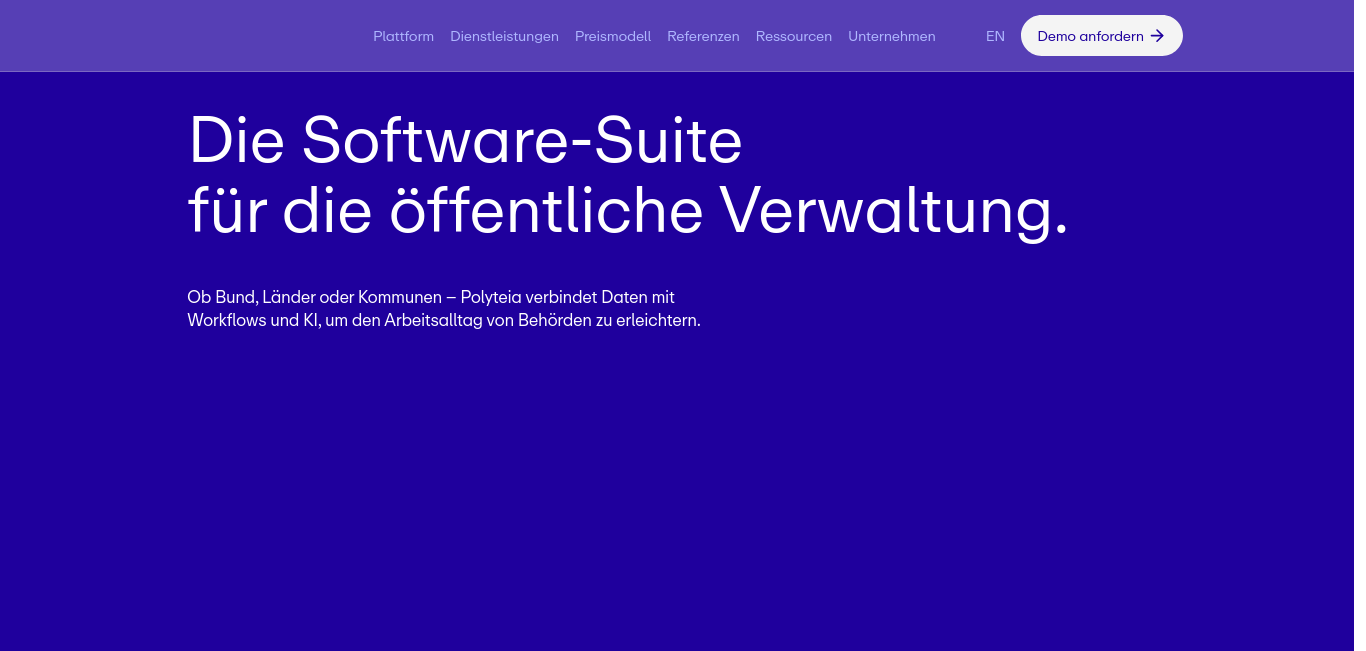
Task: Switch site language to EN
Action: coord(995,36)
